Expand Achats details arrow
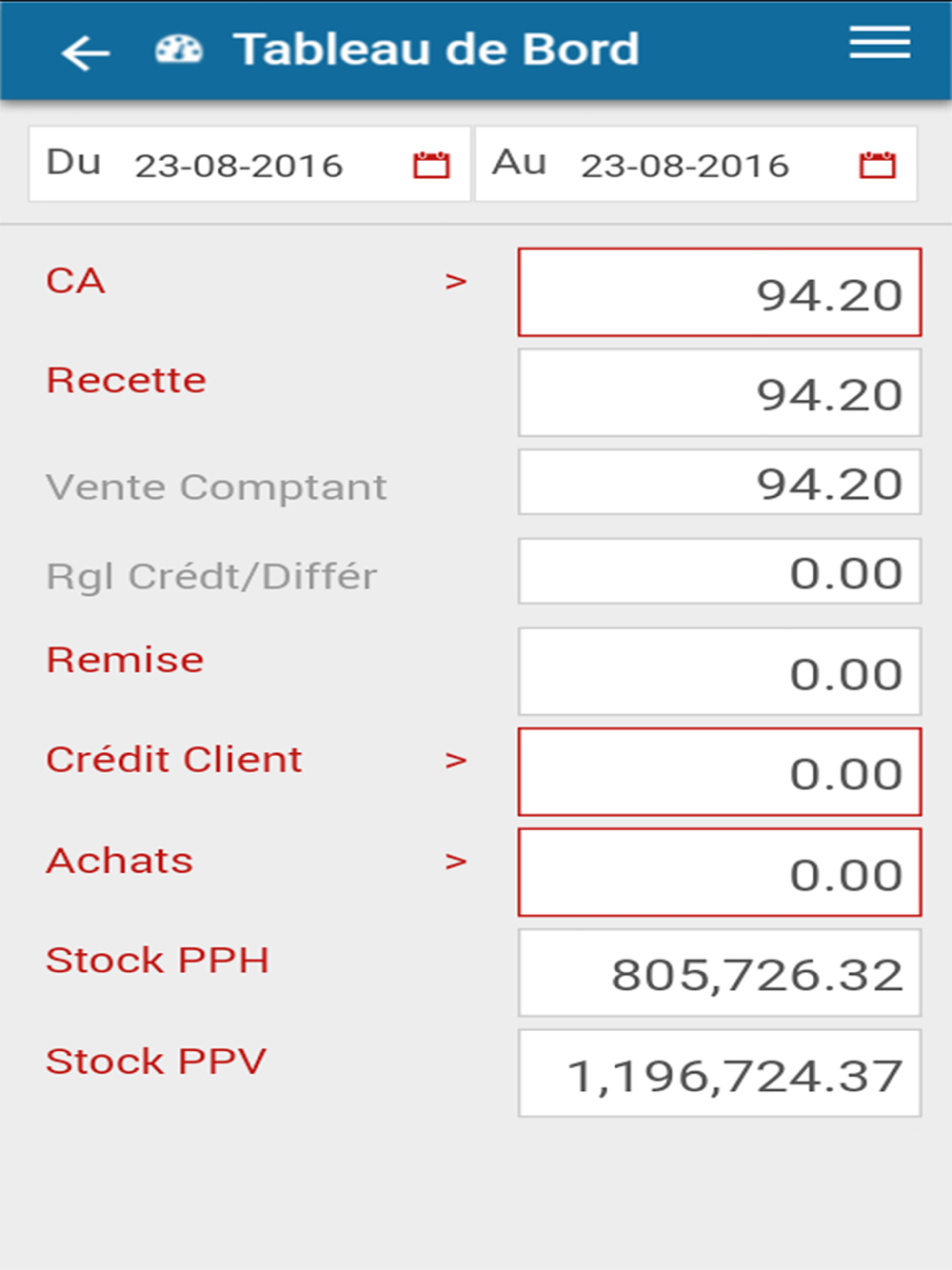The image size is (952, 1270). [456, 862]
